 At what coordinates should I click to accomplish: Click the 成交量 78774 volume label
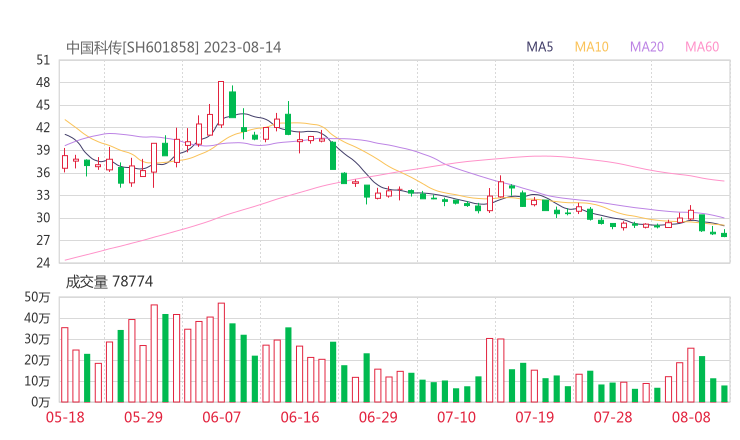tap(109, 282)
